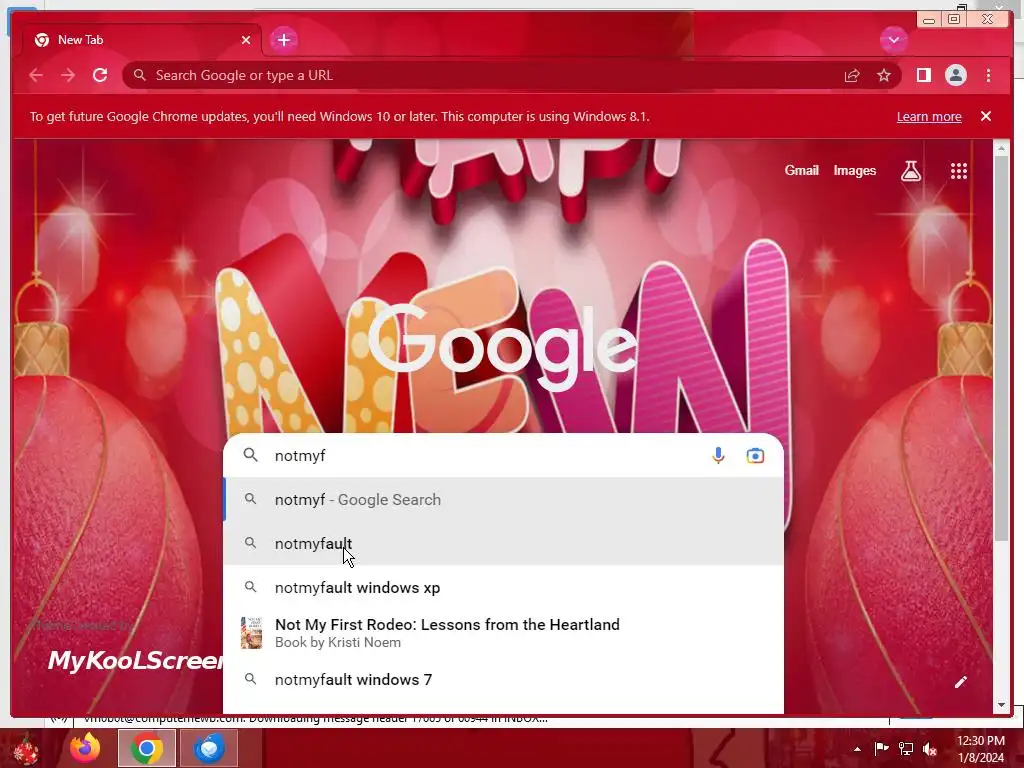Viewport: 1024px width, 768px height.
Task: Open muted volume tray icon
Action: pyautogui.click(x=930, y=748)
